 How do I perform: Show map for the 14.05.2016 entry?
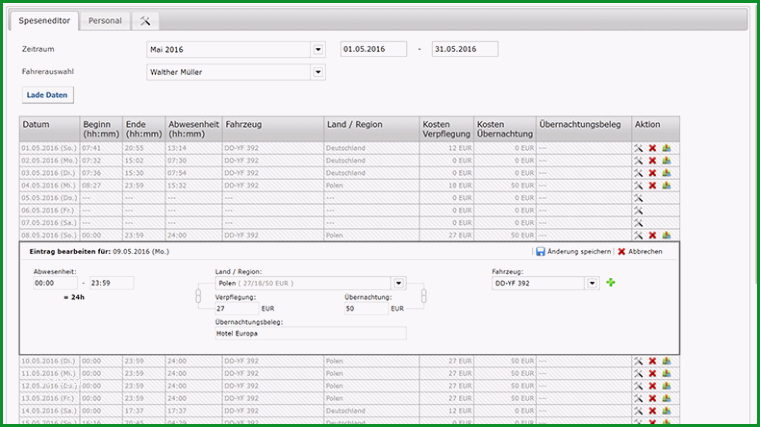(666, 411)
